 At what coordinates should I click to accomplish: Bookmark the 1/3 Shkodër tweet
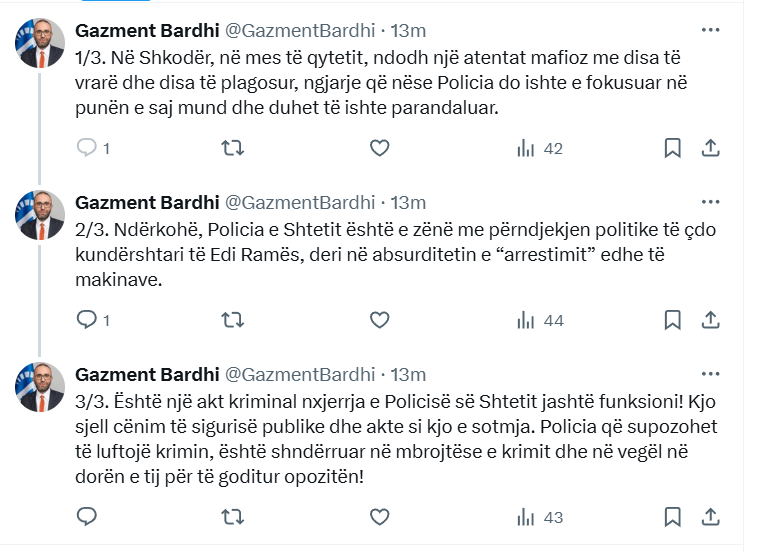tap(673, 148)
